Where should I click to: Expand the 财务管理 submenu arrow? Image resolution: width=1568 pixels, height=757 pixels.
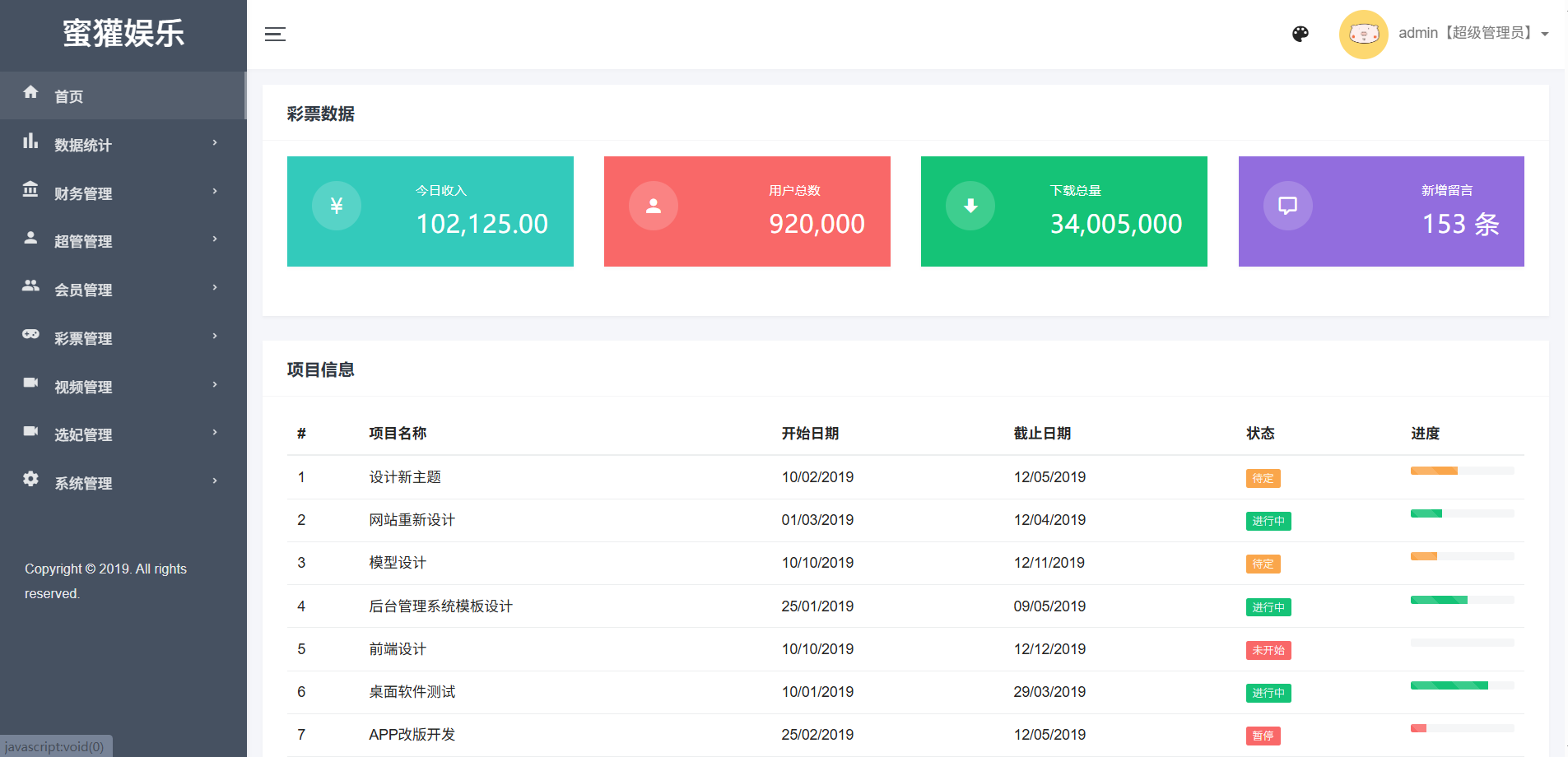pos(215,192)
